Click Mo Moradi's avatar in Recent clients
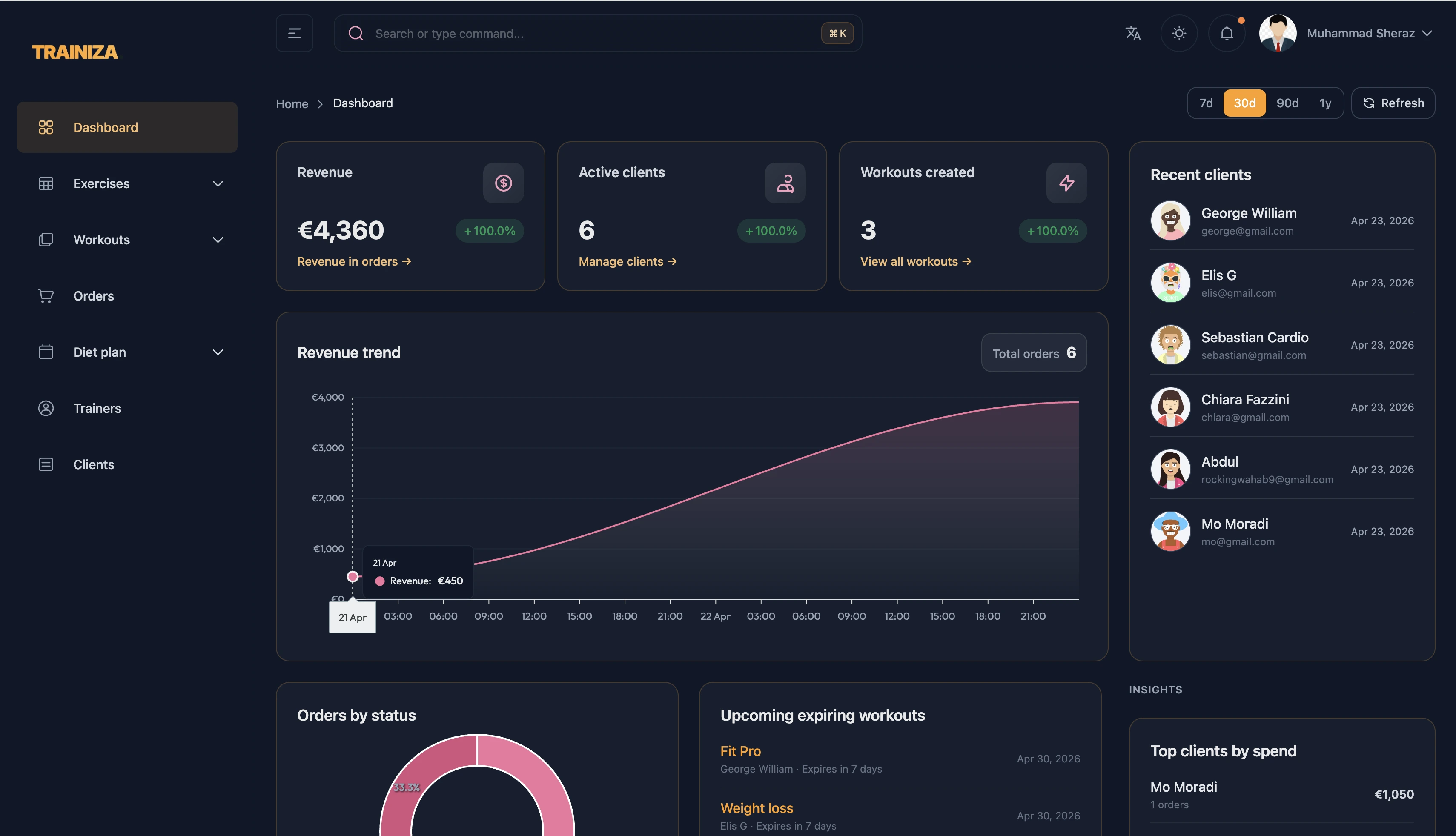This screenshot has width=1456, height=836. pos(1171,531)
